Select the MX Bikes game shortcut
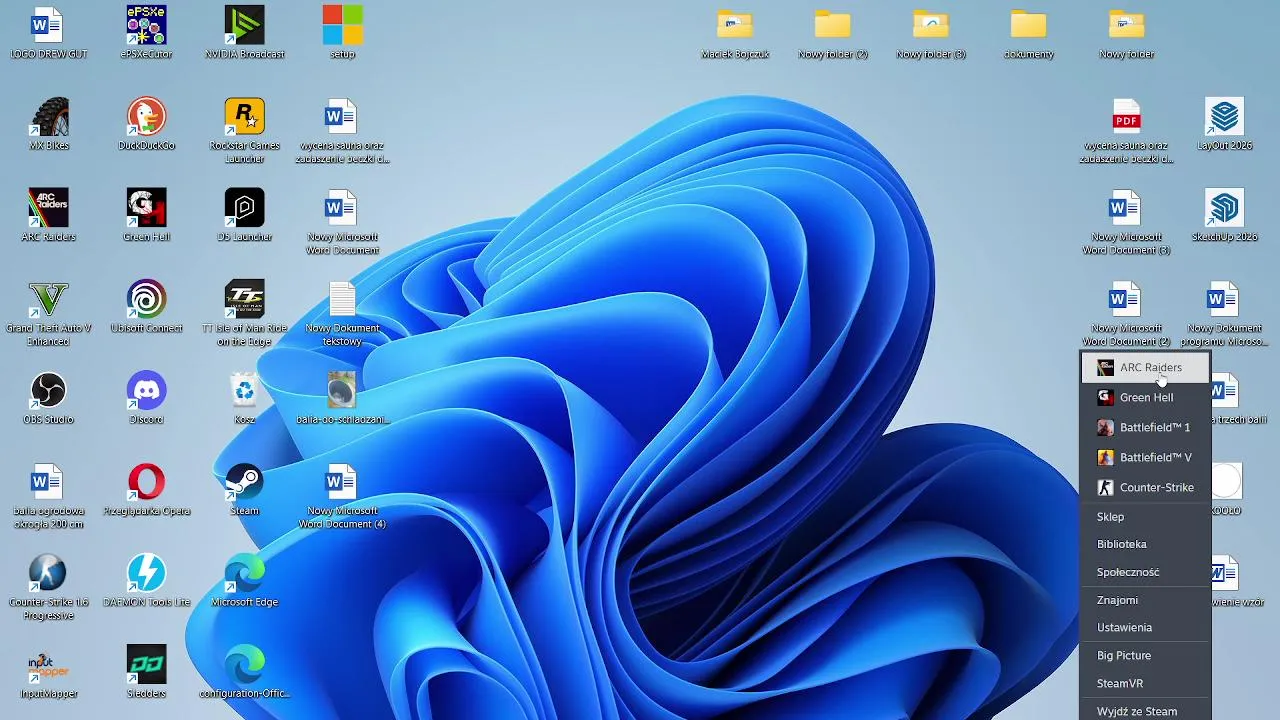This screenshot has width=1280, height=720. 48,124
